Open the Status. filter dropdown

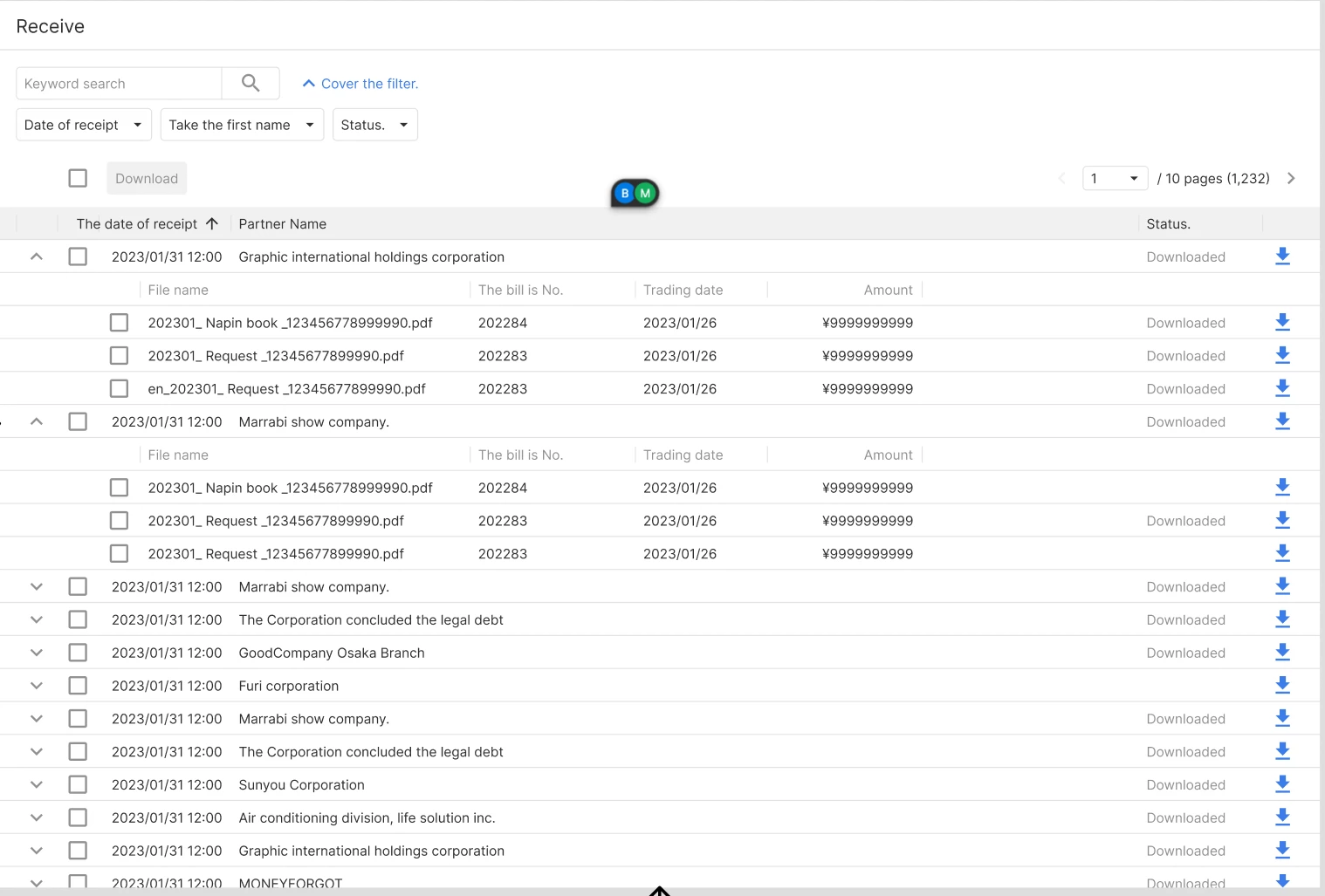[375, 125]
